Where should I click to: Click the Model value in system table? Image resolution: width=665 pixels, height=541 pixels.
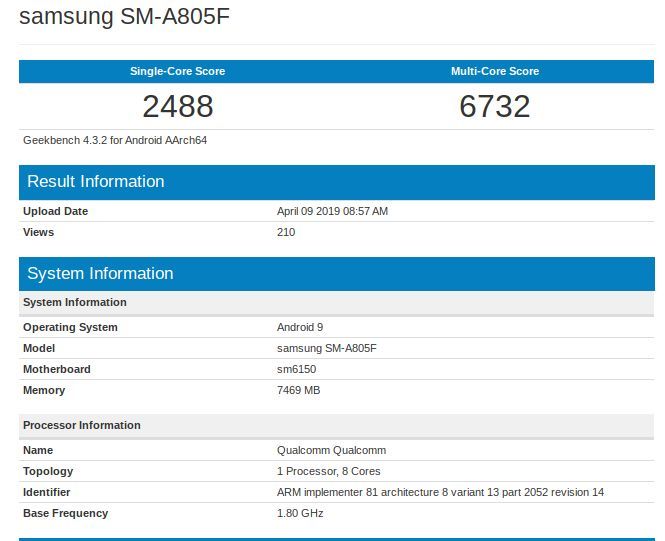coord(326,348)
